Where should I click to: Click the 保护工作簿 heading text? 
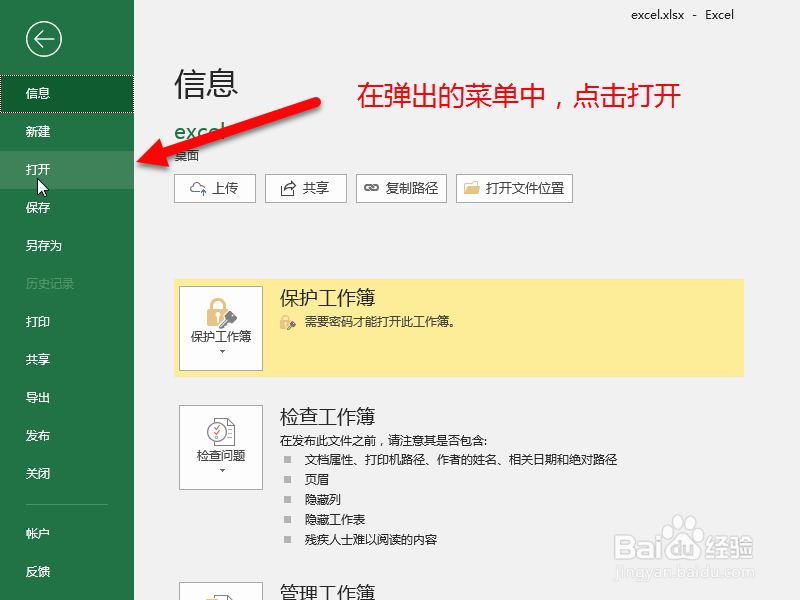coord(328,298)
